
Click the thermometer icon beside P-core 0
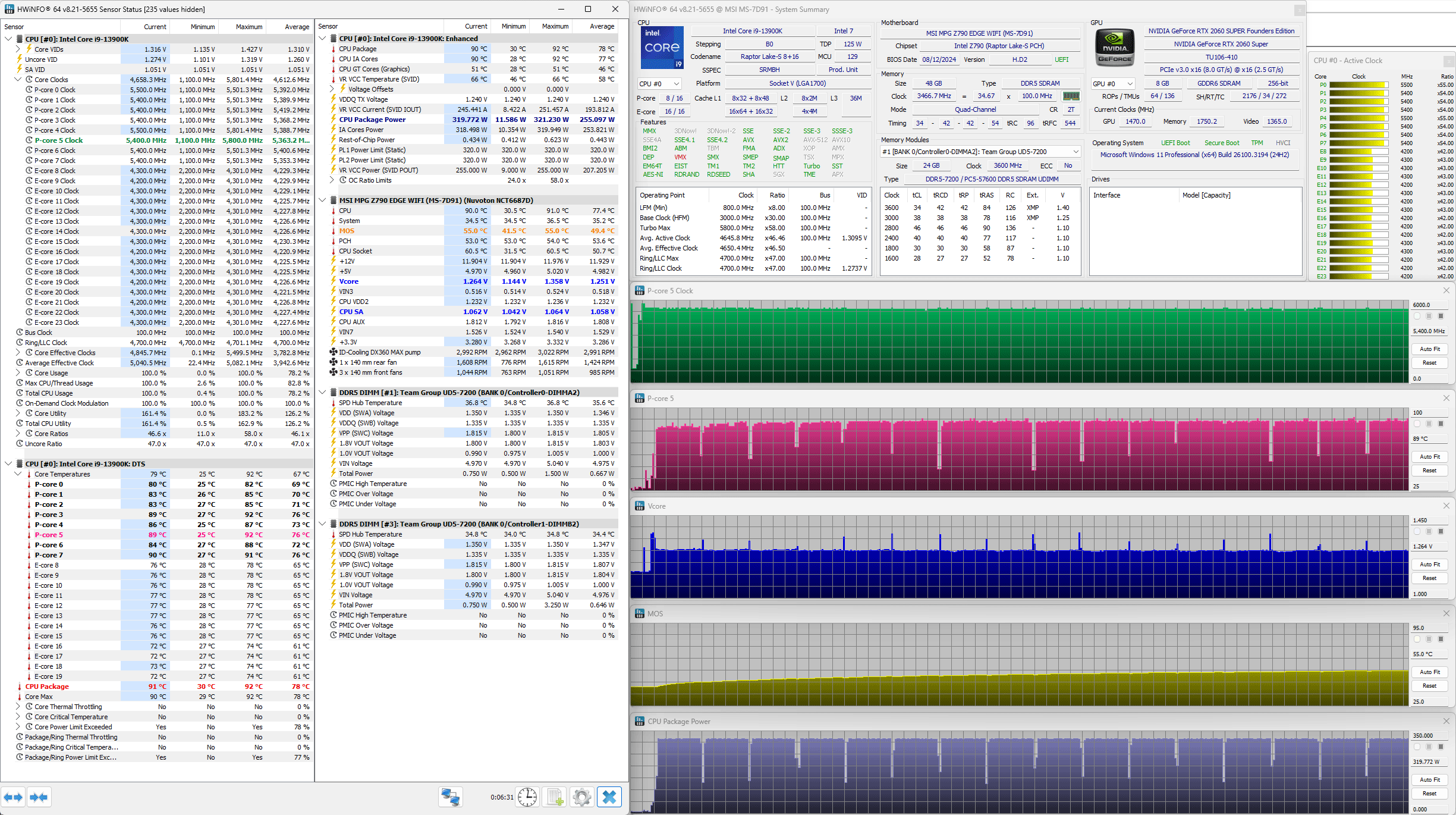[29, 484]
